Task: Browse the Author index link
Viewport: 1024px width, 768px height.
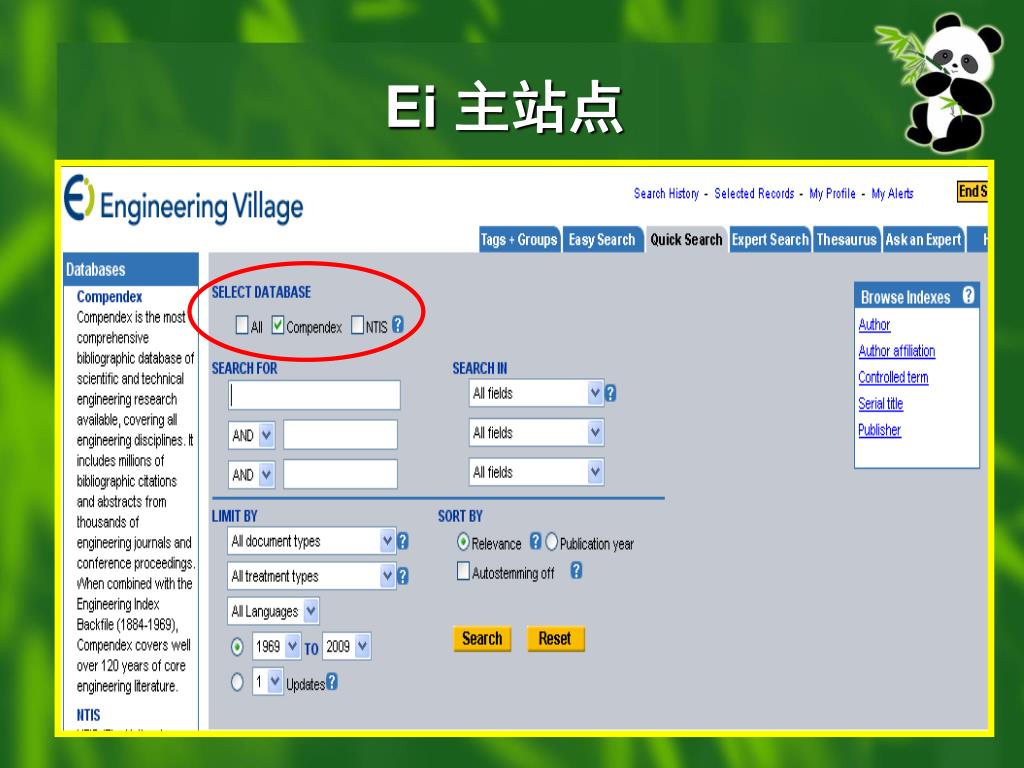Action: (874, 325)
